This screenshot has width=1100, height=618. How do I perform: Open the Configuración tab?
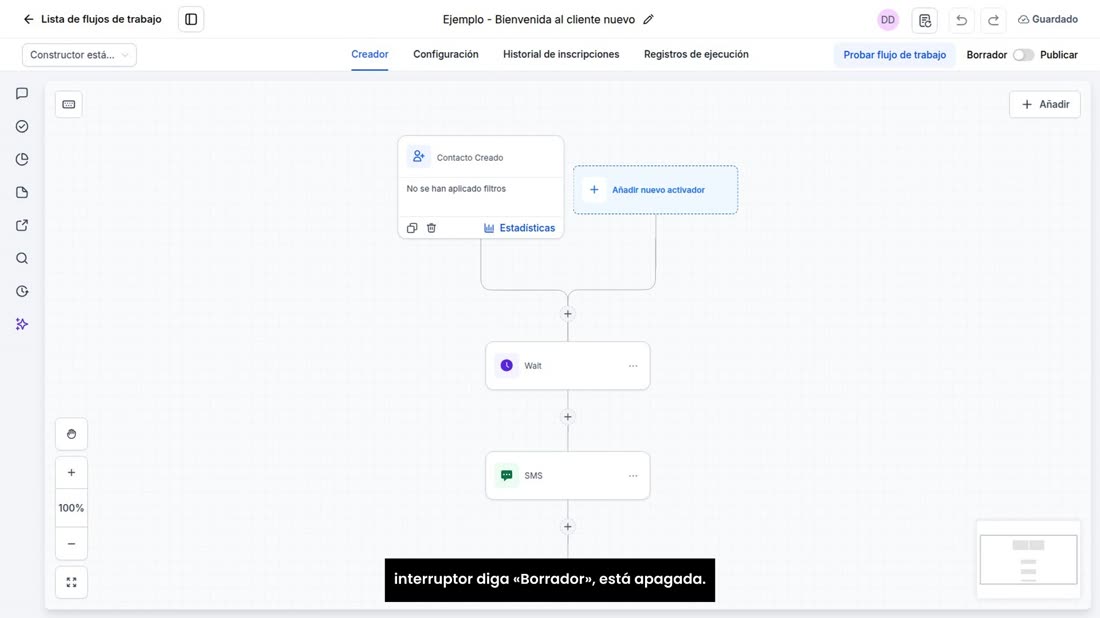[x=445, y=55]
